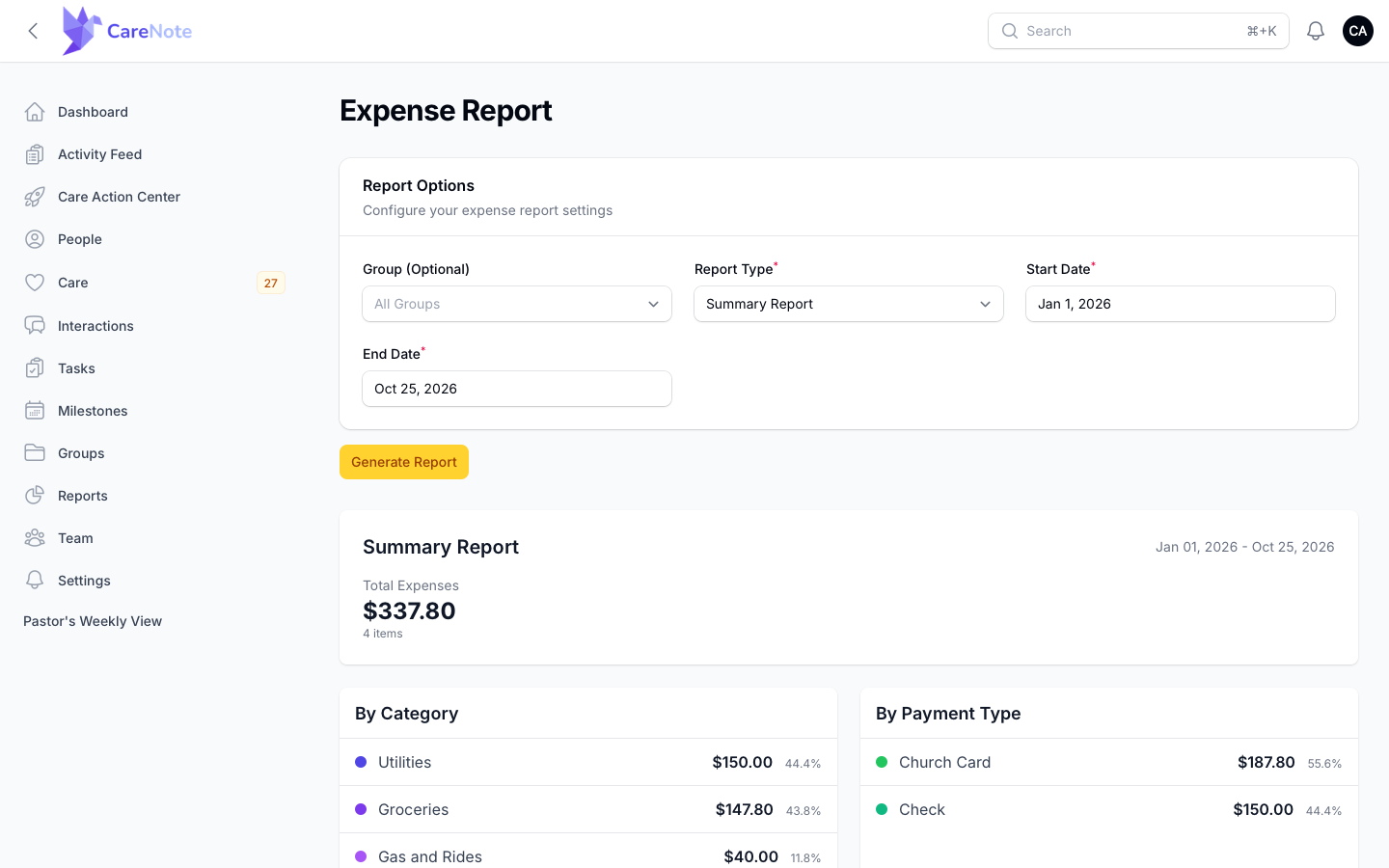1389x868 pixels.
Task: Open the Report Type dropdown
Action: (x=849, y=304)
